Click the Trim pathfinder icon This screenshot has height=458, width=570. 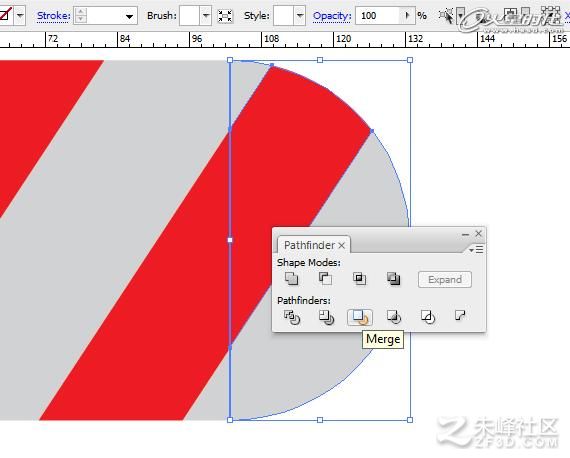(326, 317)
